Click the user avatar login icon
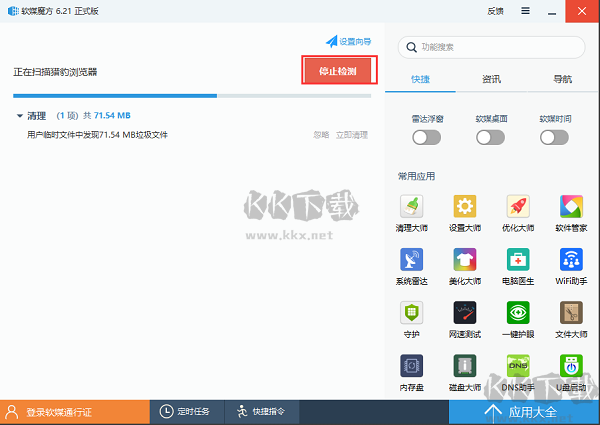The width and height of the screenshot is (600, 425). click(x=12, y=412)
